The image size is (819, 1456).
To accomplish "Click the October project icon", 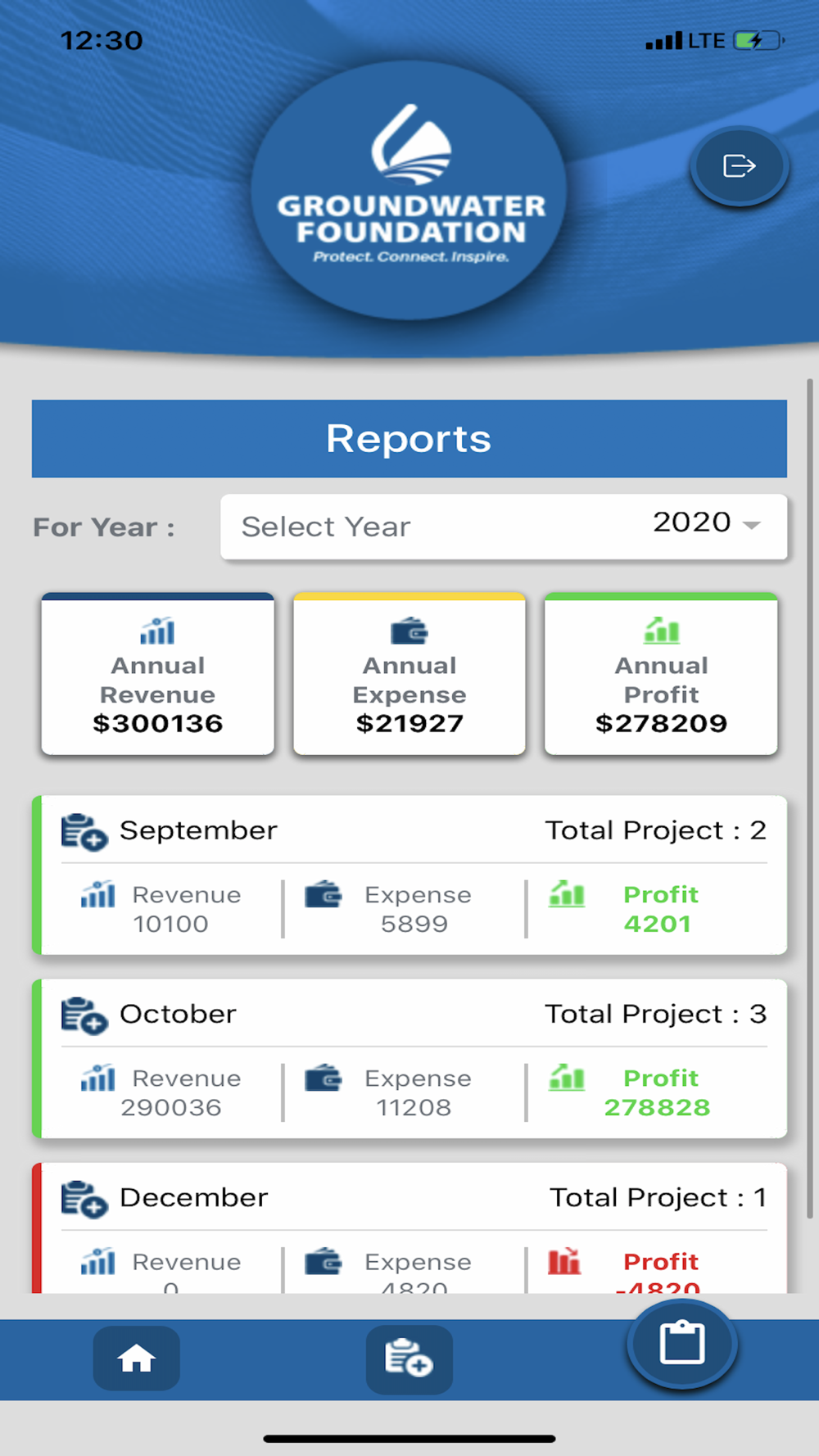I will tap(84, 1015).
